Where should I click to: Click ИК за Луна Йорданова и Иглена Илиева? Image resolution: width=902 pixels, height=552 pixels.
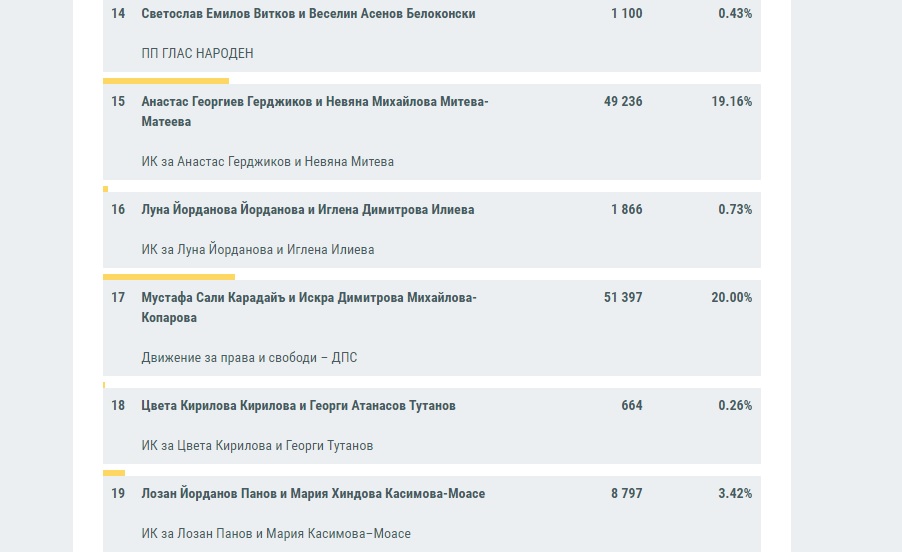click(x=258, y=250)
